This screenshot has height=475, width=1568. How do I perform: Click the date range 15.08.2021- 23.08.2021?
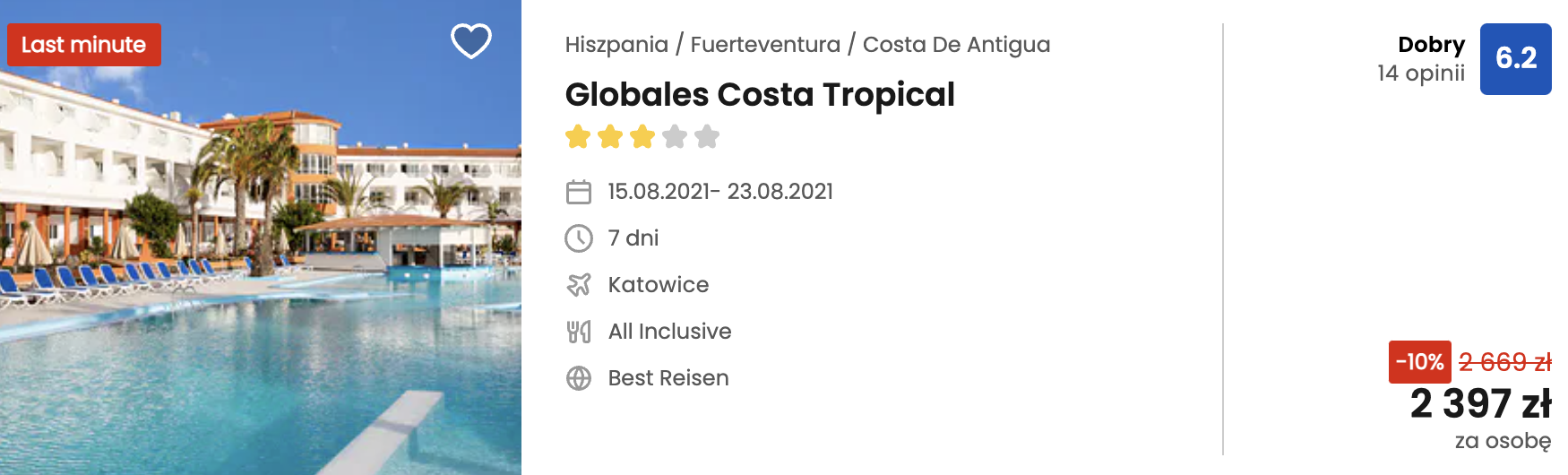pos(720,192)
